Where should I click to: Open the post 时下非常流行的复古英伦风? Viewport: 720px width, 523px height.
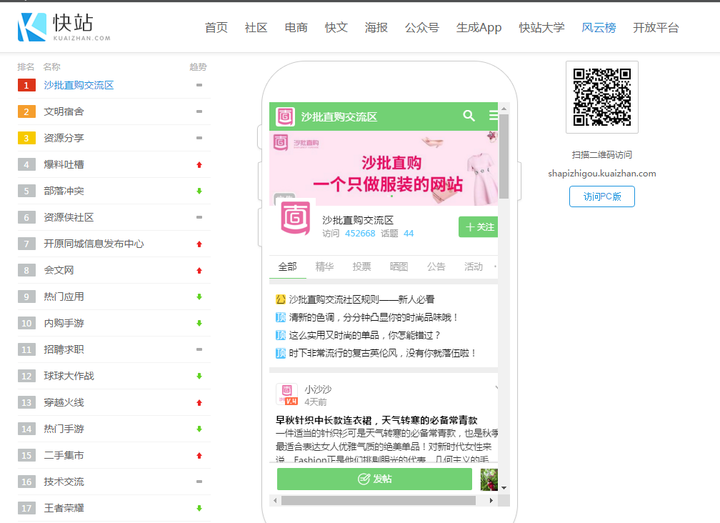pos(382,353)
